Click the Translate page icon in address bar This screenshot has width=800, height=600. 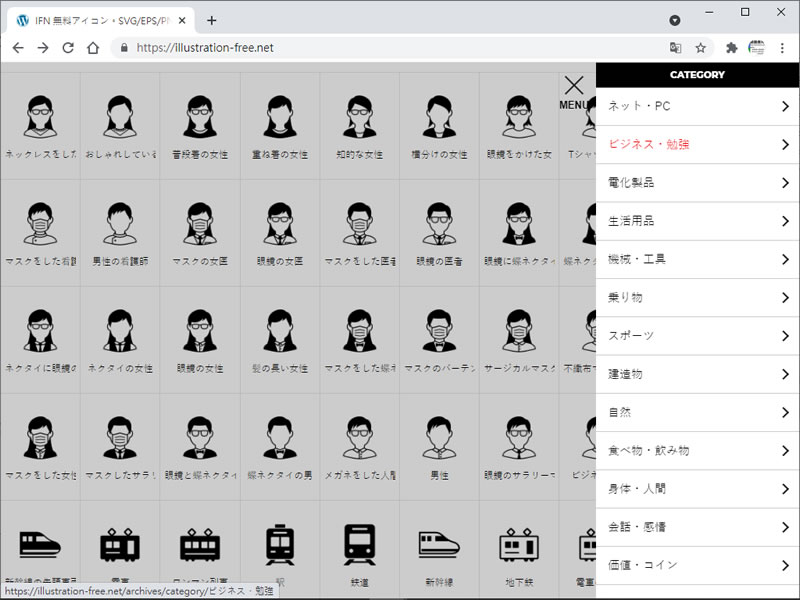pos(676,47)
